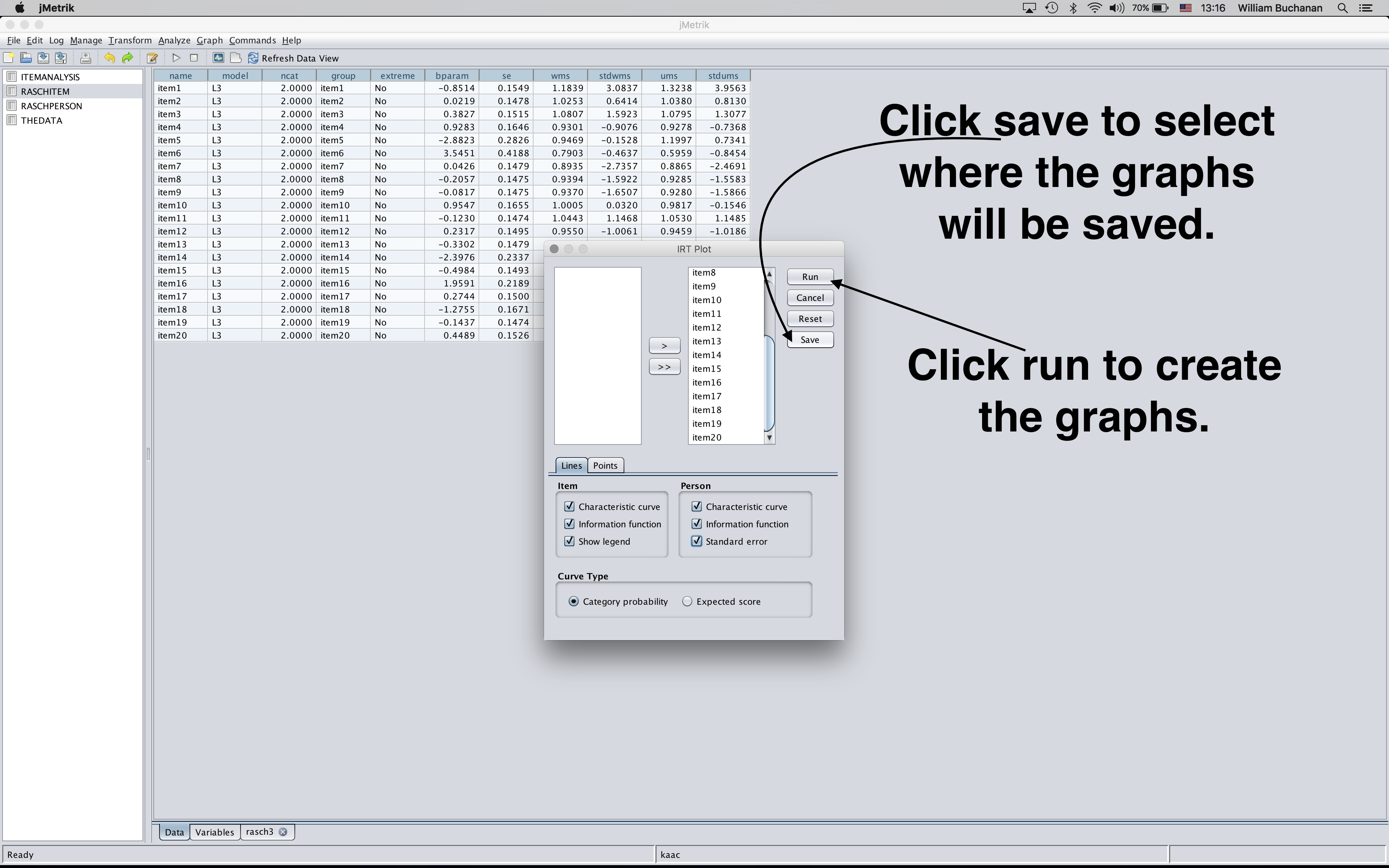Click the Save button in IRT Plot
The width and height of the screenshot is (1389, 868).
pos(810,340)
